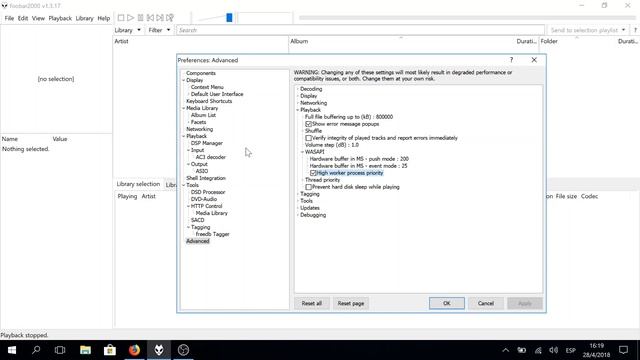Select DSP Manager in preferences tree

pyautogui.click(x=207, y=143)
